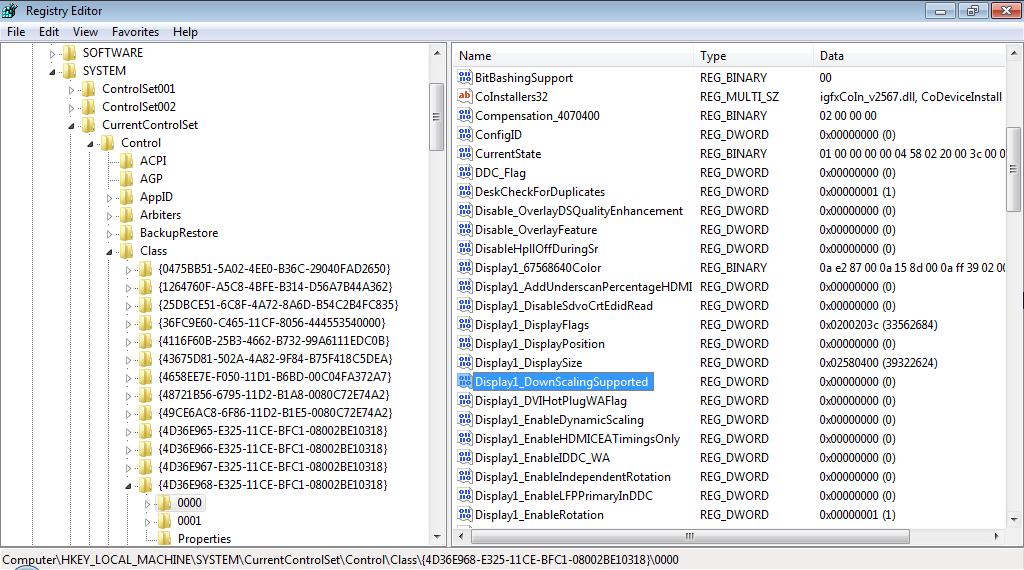Screen dimensions: 1024x570
Task: Click the BackupRestore folder icon
Action: tap(127, 233)
